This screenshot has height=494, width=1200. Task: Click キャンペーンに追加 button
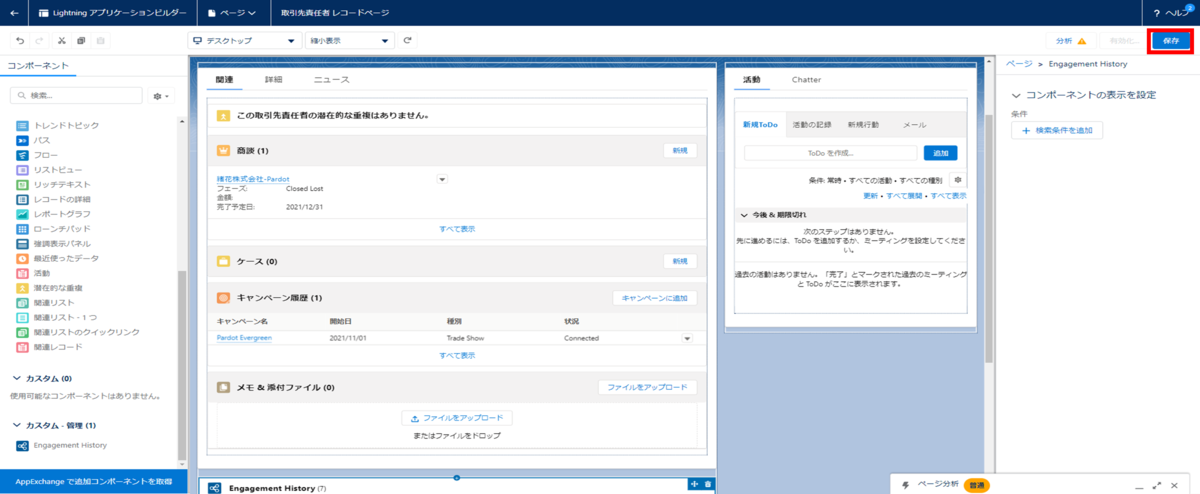(x=655, y=298)
